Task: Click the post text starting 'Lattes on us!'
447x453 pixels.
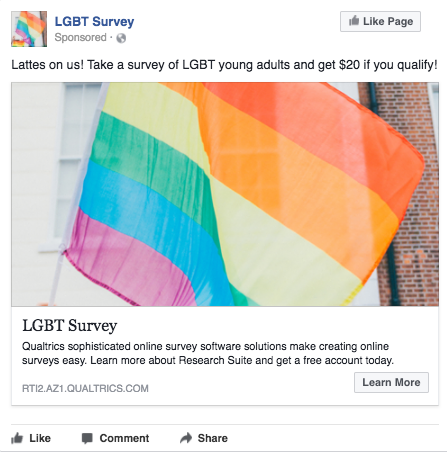Action: [224, 65]
